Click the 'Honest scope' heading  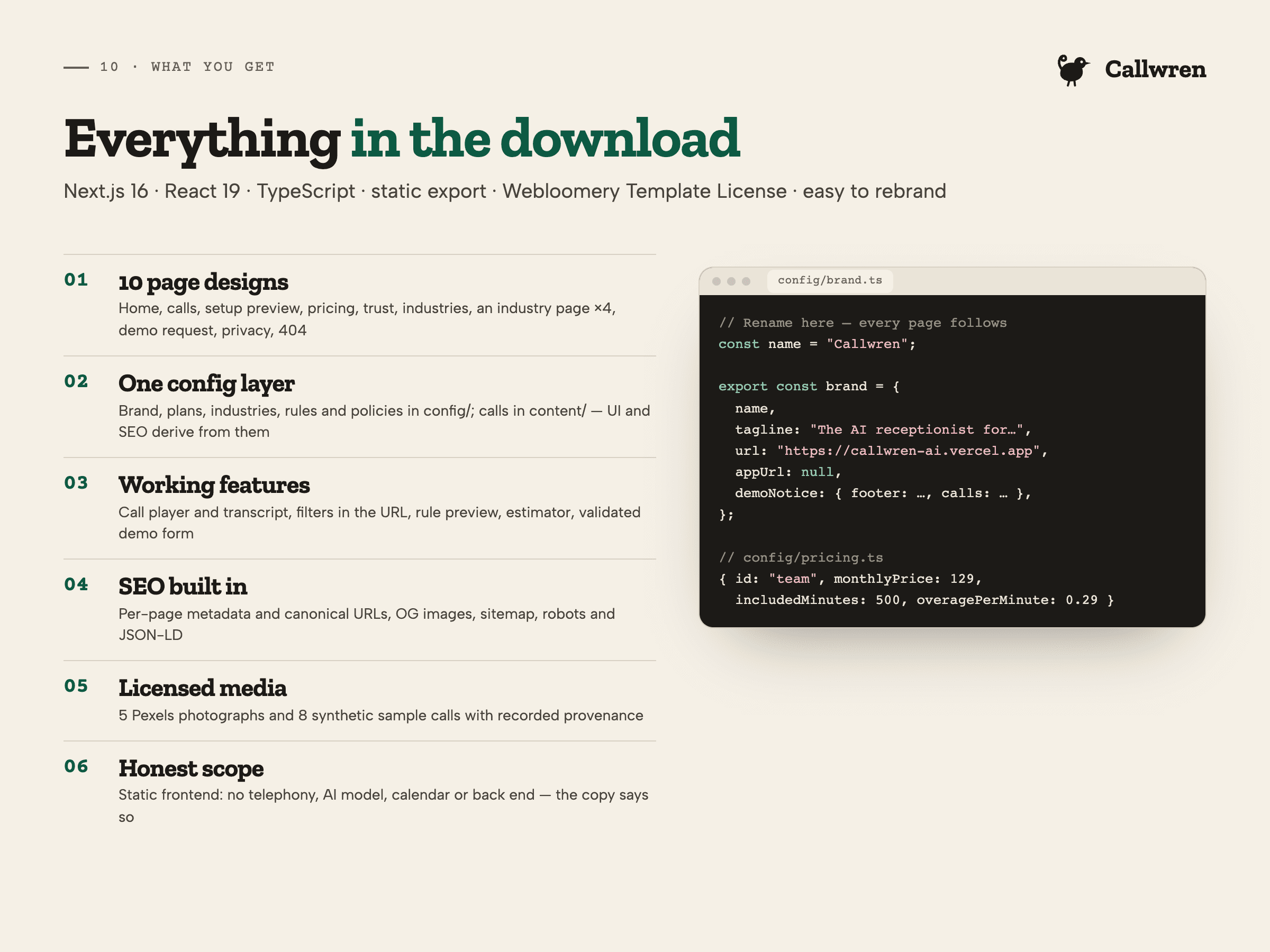tap(191, 768)
